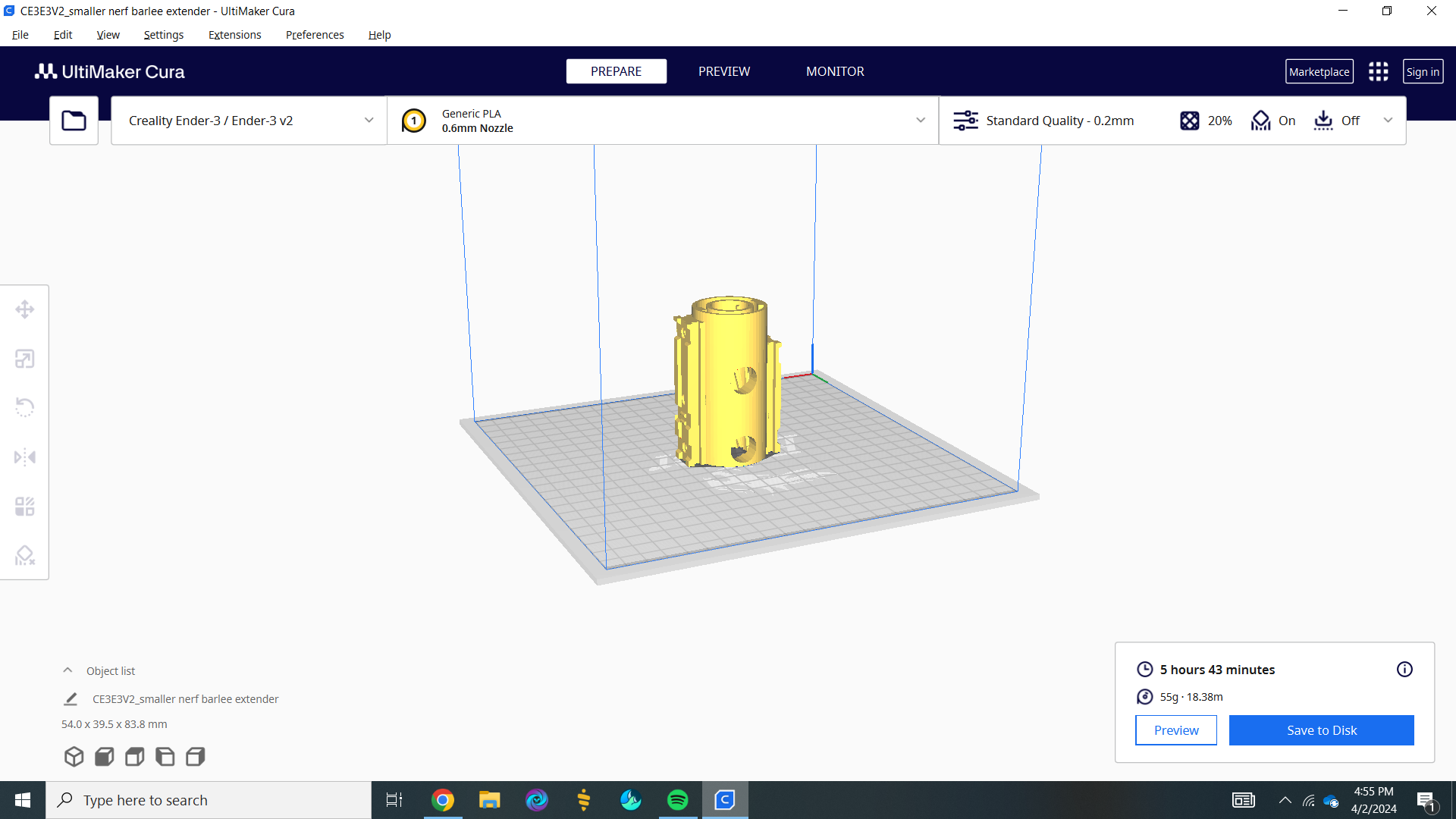The width and height of the screenshot is (1456, 819).
Task: Select the Support Blocker tool
Action: coord(25,555)
